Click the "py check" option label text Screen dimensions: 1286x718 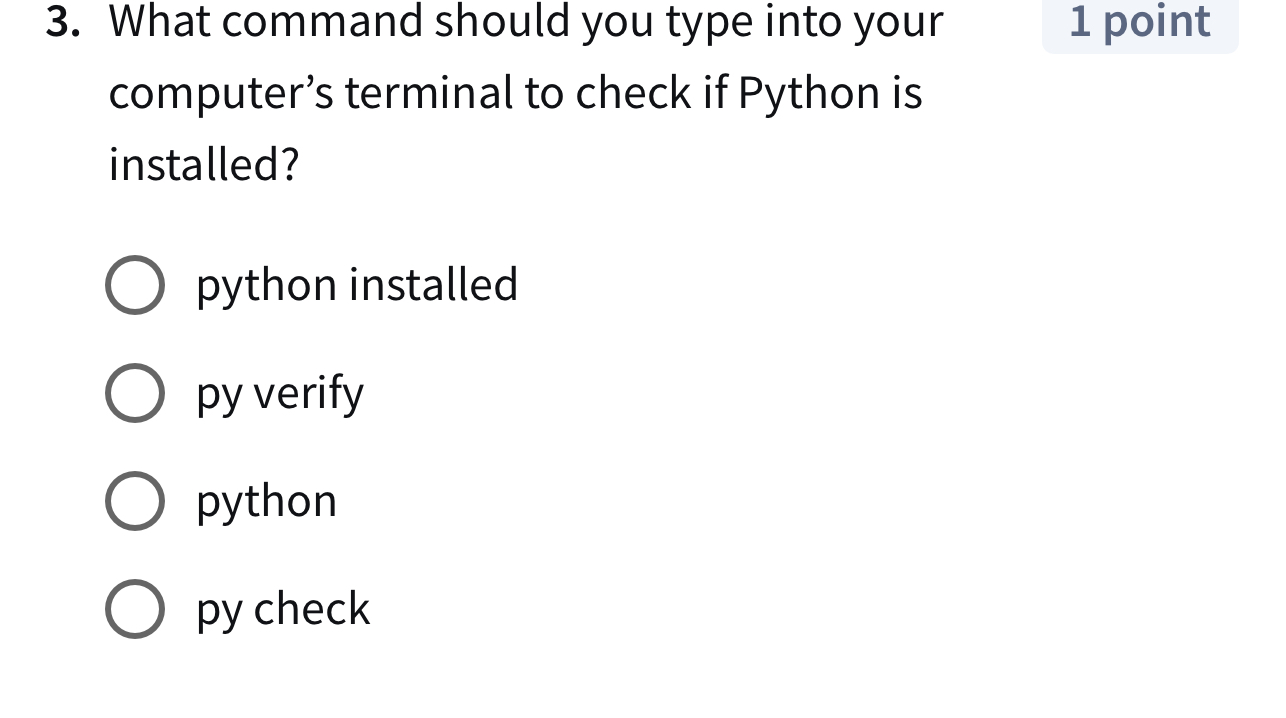(282, 609)
